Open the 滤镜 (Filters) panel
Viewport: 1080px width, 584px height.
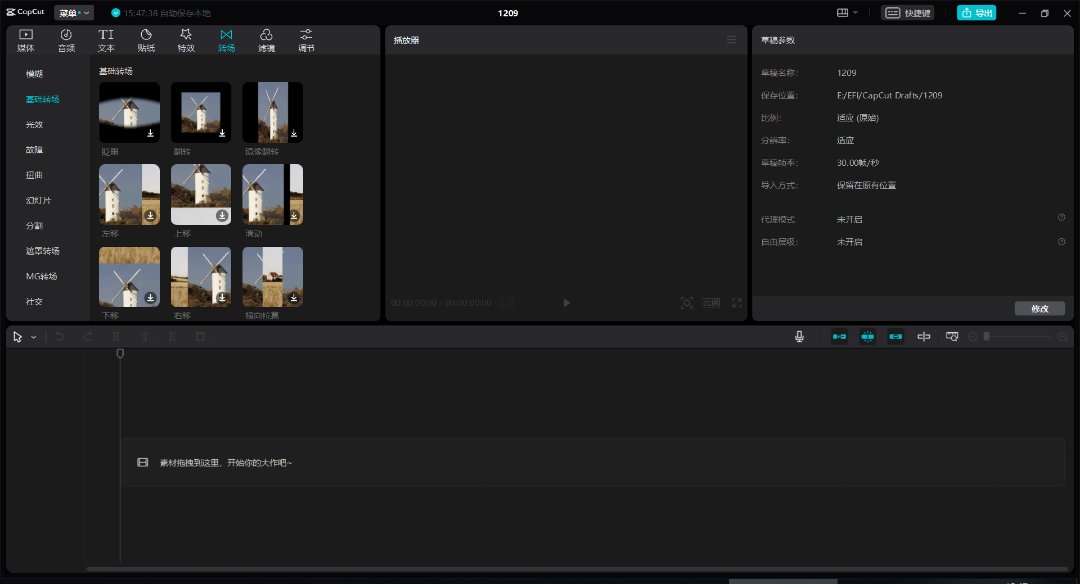(x=266, y=40)
